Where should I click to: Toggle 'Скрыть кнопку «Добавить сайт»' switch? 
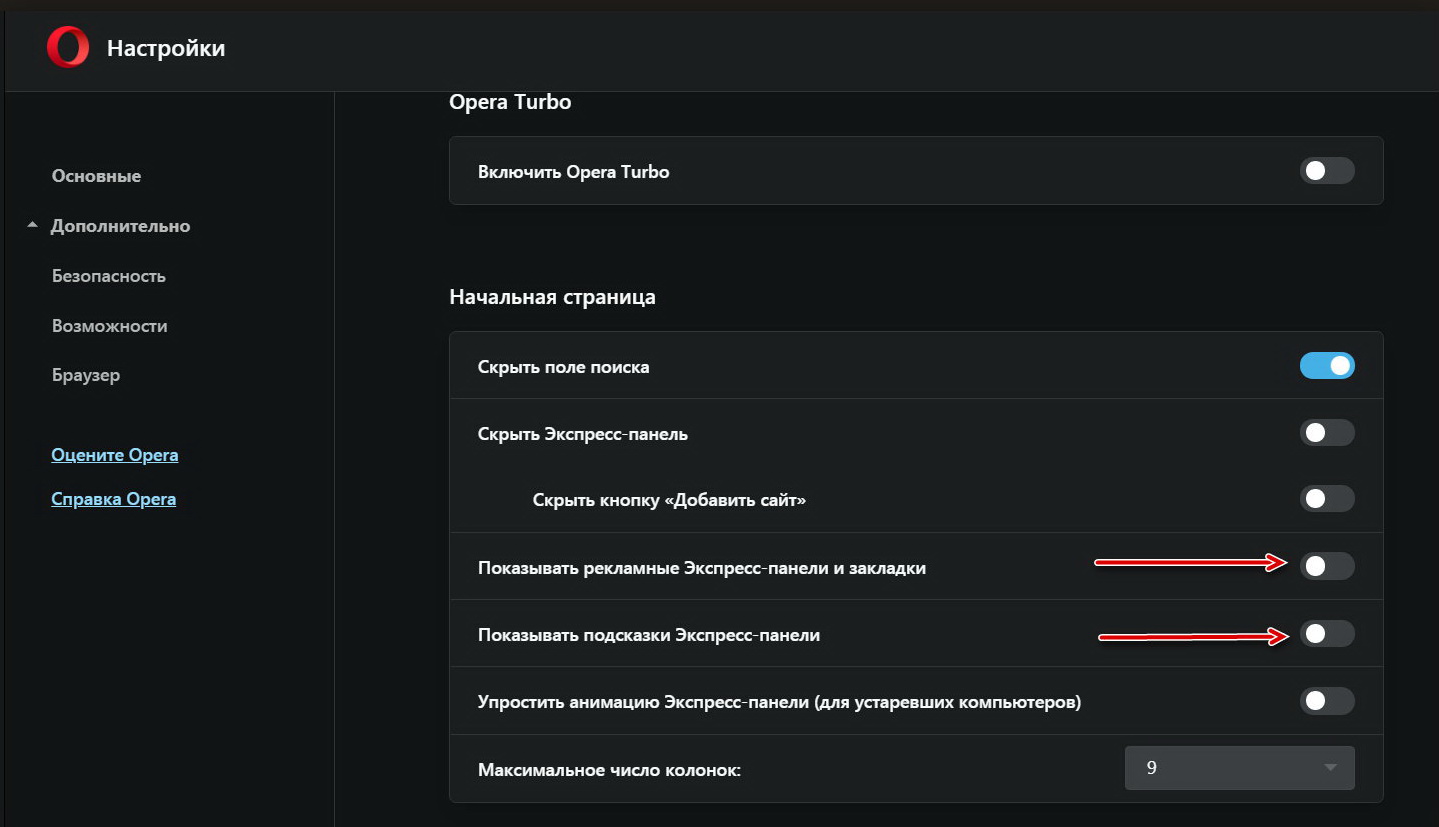1327,498
